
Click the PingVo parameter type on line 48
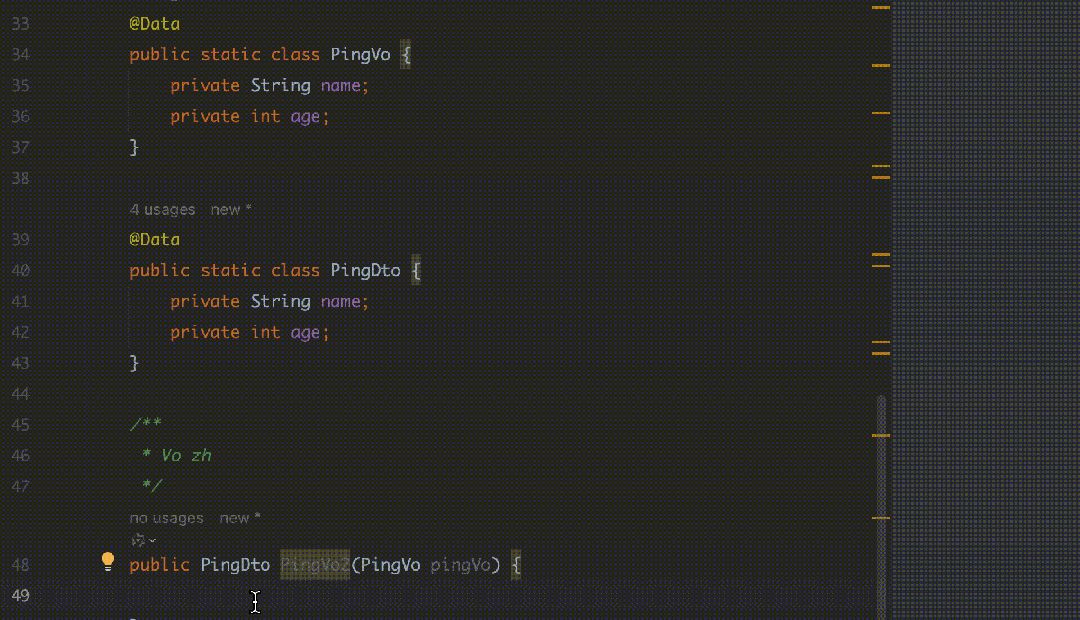coord(390,565)
